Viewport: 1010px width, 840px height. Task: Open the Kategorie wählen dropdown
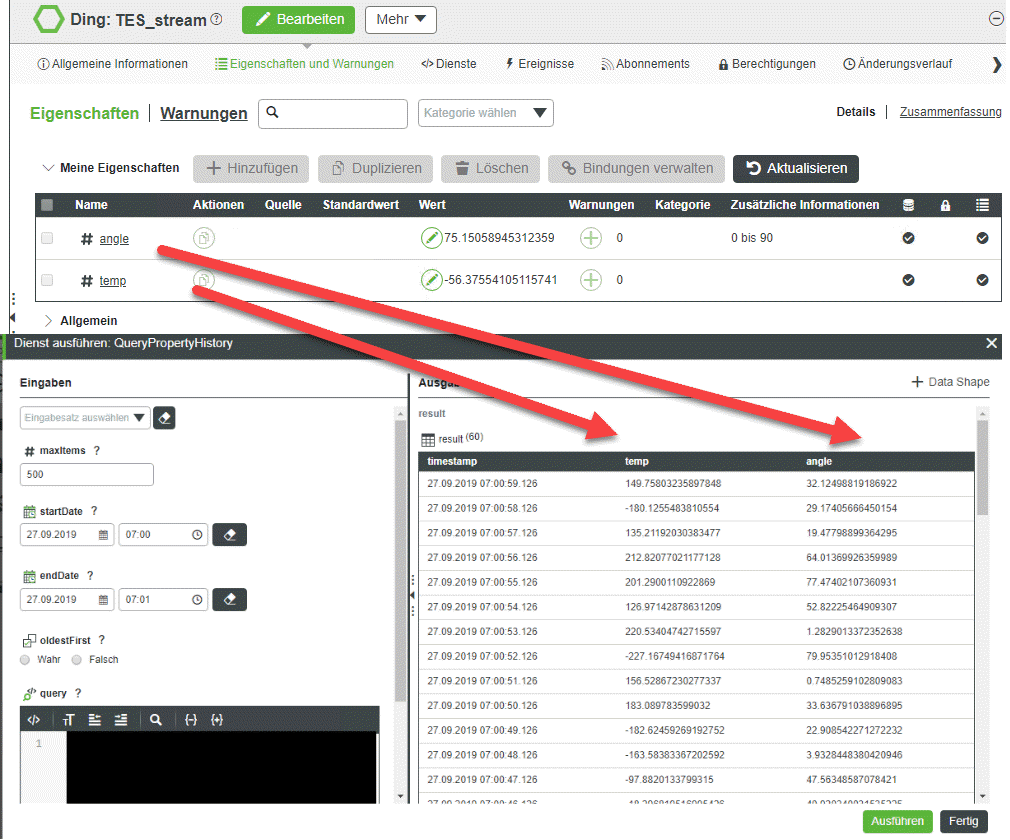pyautogui.click(x=486, y=113)
